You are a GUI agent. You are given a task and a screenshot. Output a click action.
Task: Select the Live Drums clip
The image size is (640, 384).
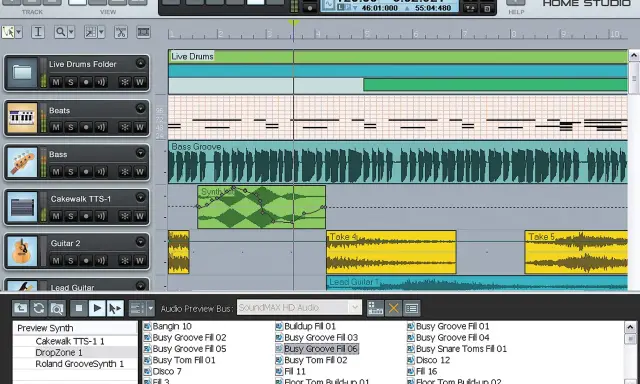398,56
